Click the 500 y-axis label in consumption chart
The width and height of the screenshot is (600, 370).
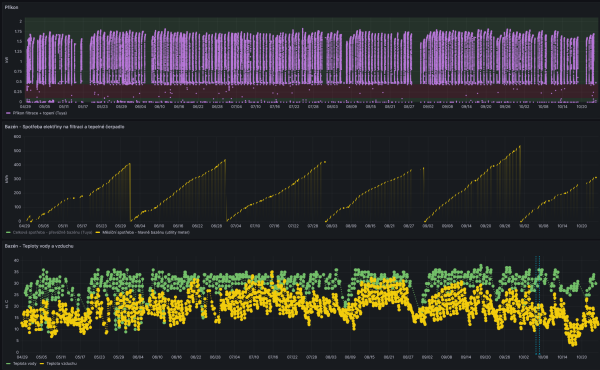[x=17, y=151]
